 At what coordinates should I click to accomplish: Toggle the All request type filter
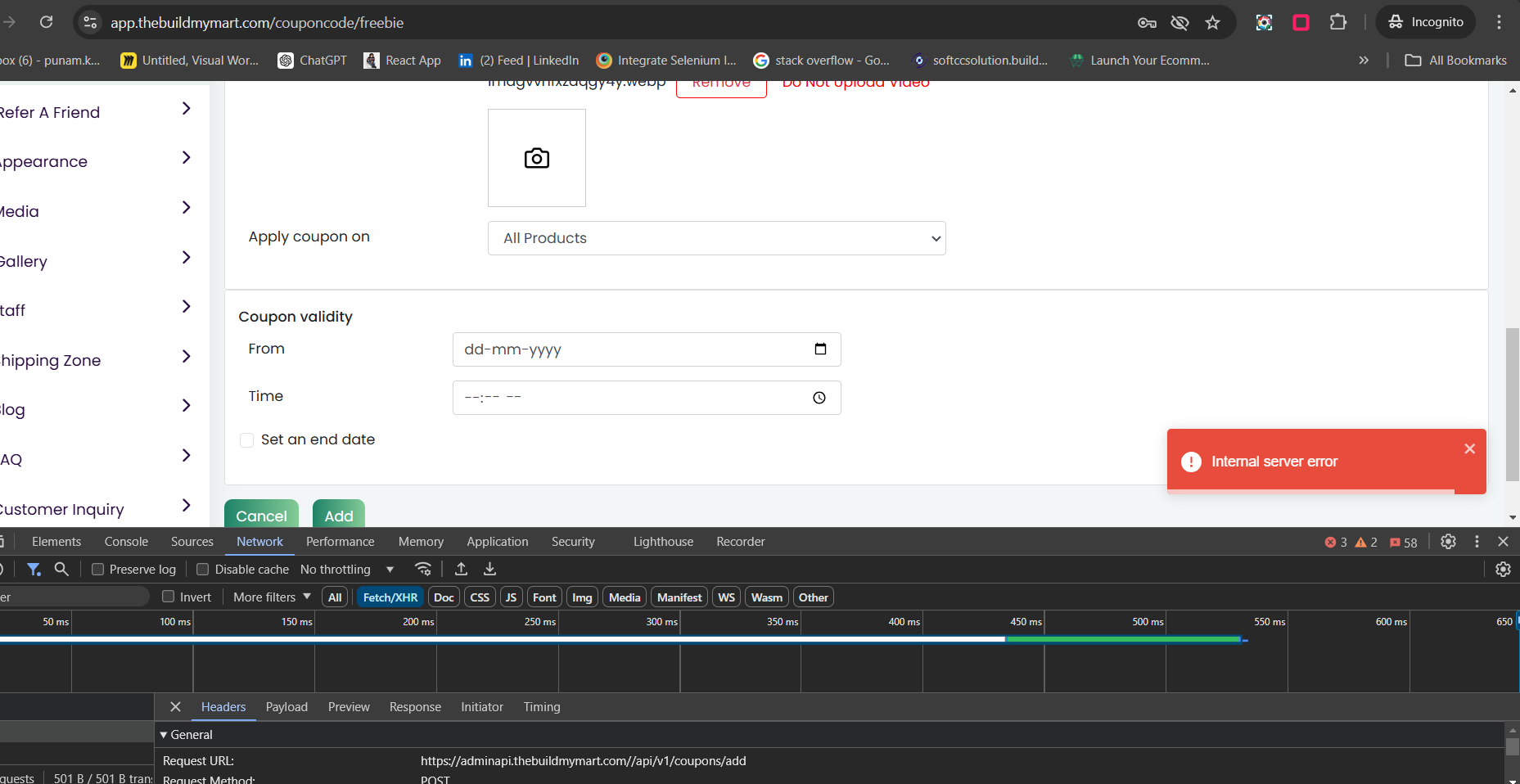335,597
